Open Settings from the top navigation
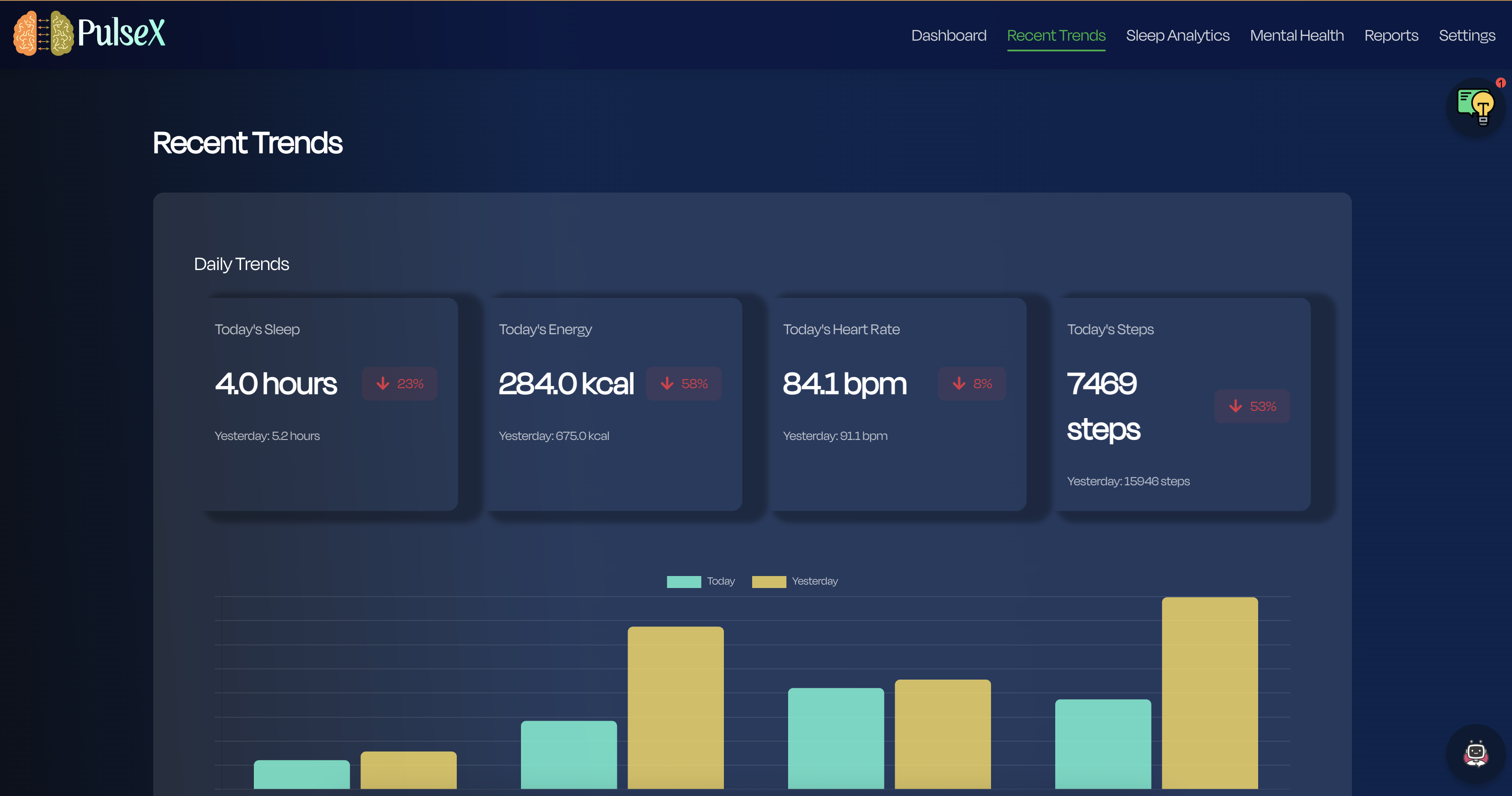 click(x=1467, y=36)
